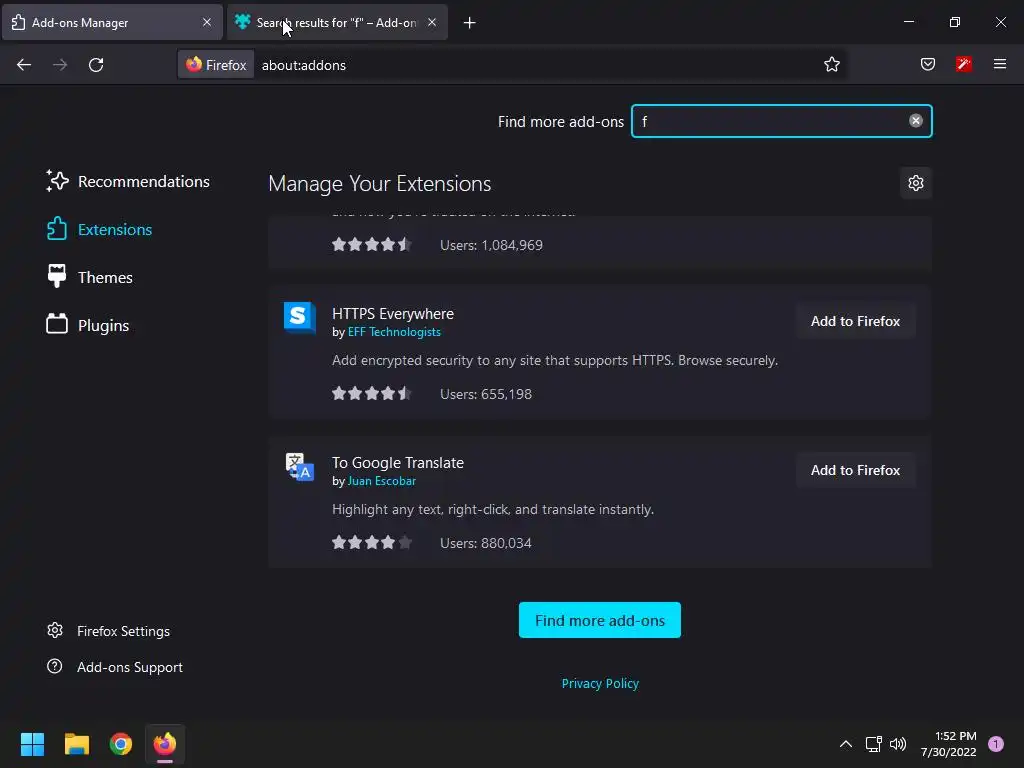Open the Pocket save icon
The height and width of the screenshot is (768, 1024).
pos(927,64)
